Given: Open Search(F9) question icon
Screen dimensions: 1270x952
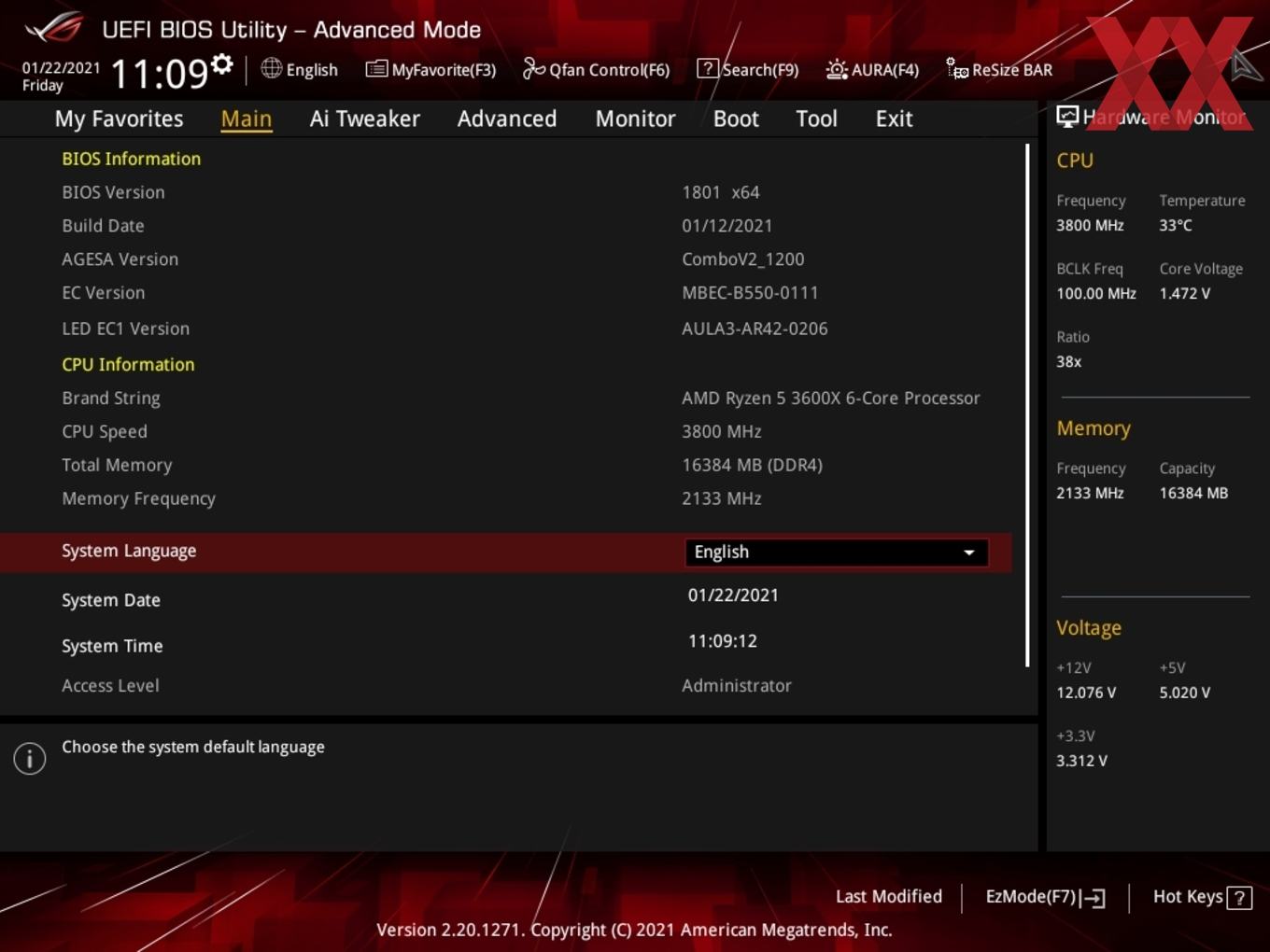Looking at the screenshot, I should tap(708, 68).
